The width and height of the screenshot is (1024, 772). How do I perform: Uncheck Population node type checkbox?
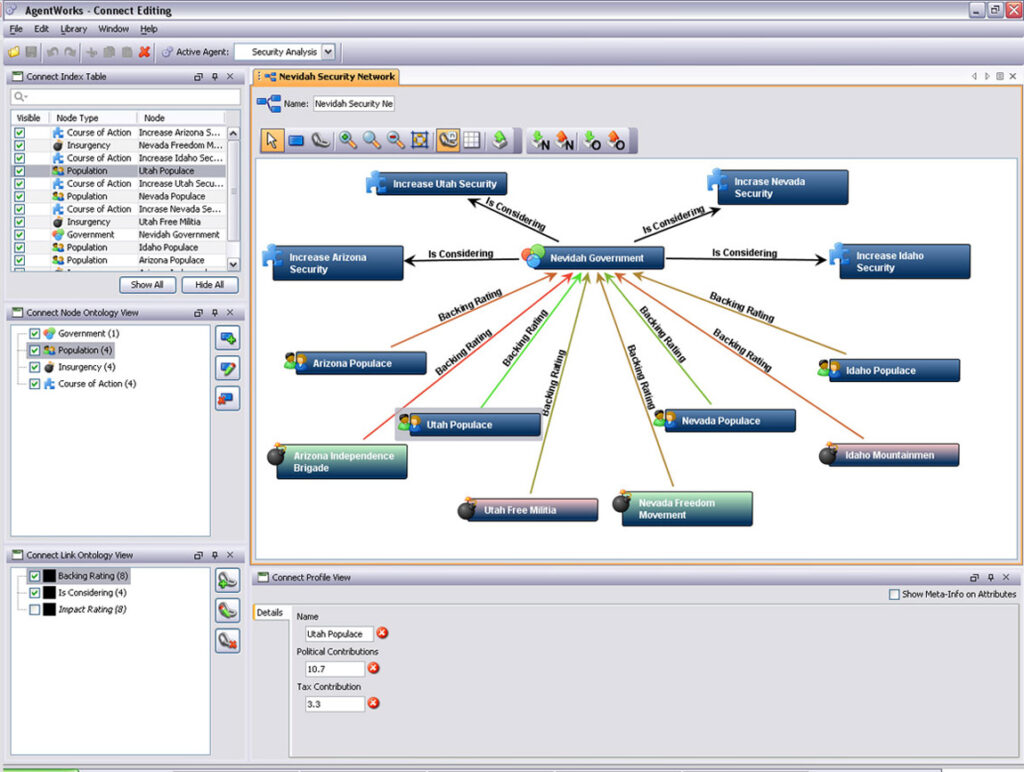[x=35, y=350]
